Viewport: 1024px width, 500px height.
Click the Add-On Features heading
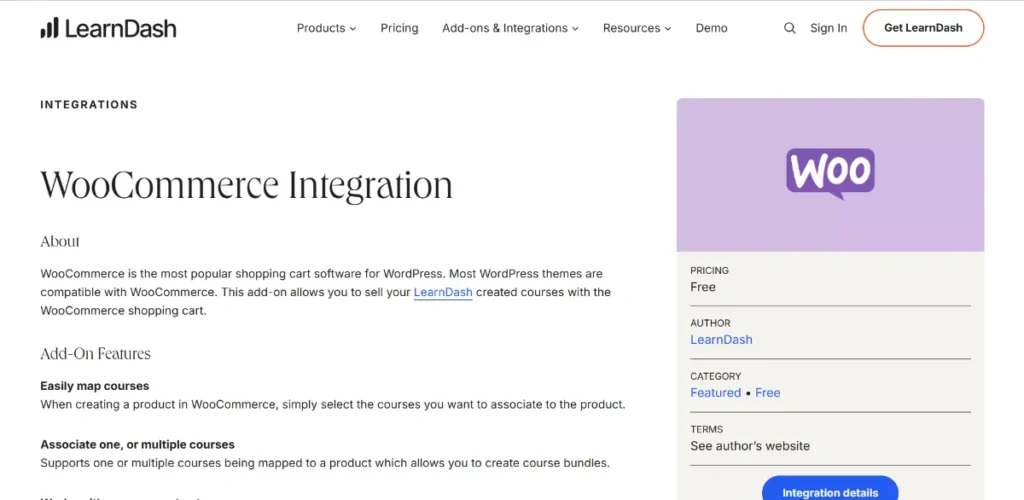(x=95, y=354)
